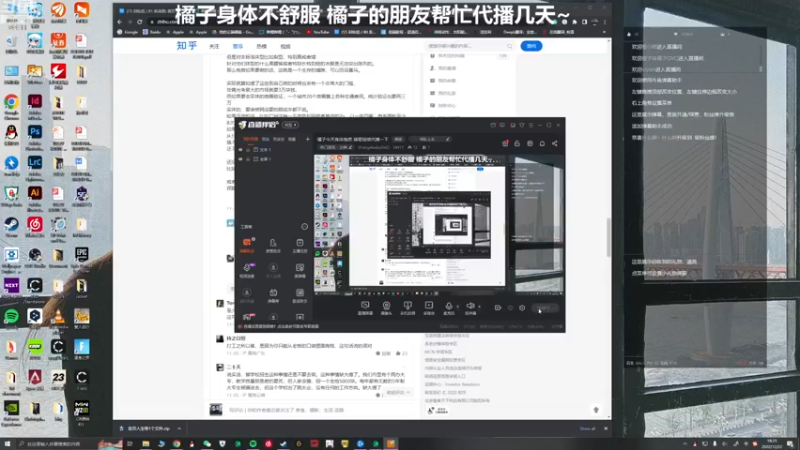Open the gift-box tool in toolbox
800x450 pixels.
coord(273,294)
